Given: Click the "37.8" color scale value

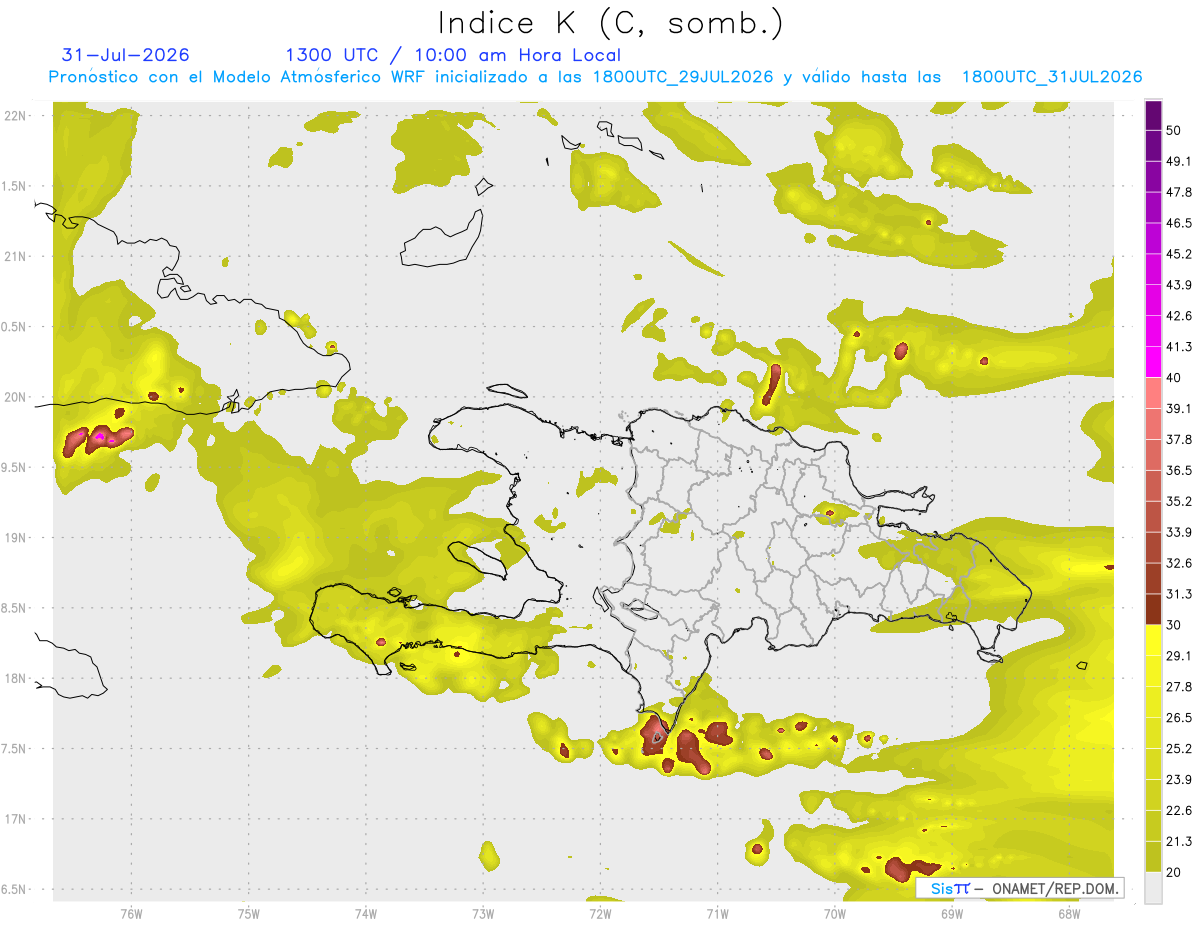Looking at the screenshot, I should [x=1179, y=439].
